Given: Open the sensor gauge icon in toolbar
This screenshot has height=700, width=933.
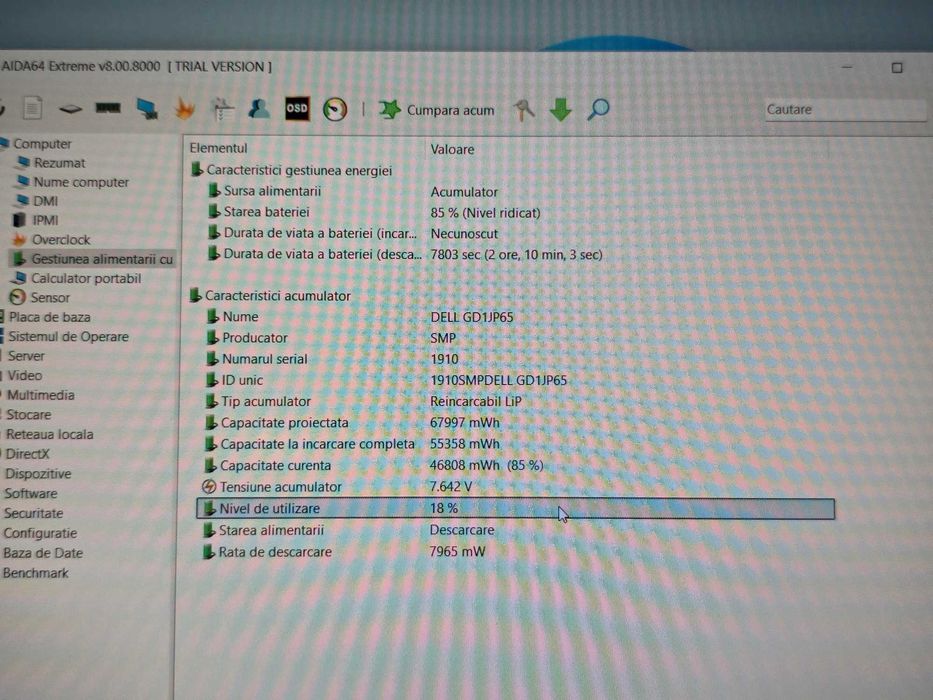Looking at the screenshot, I should point(335,110).
